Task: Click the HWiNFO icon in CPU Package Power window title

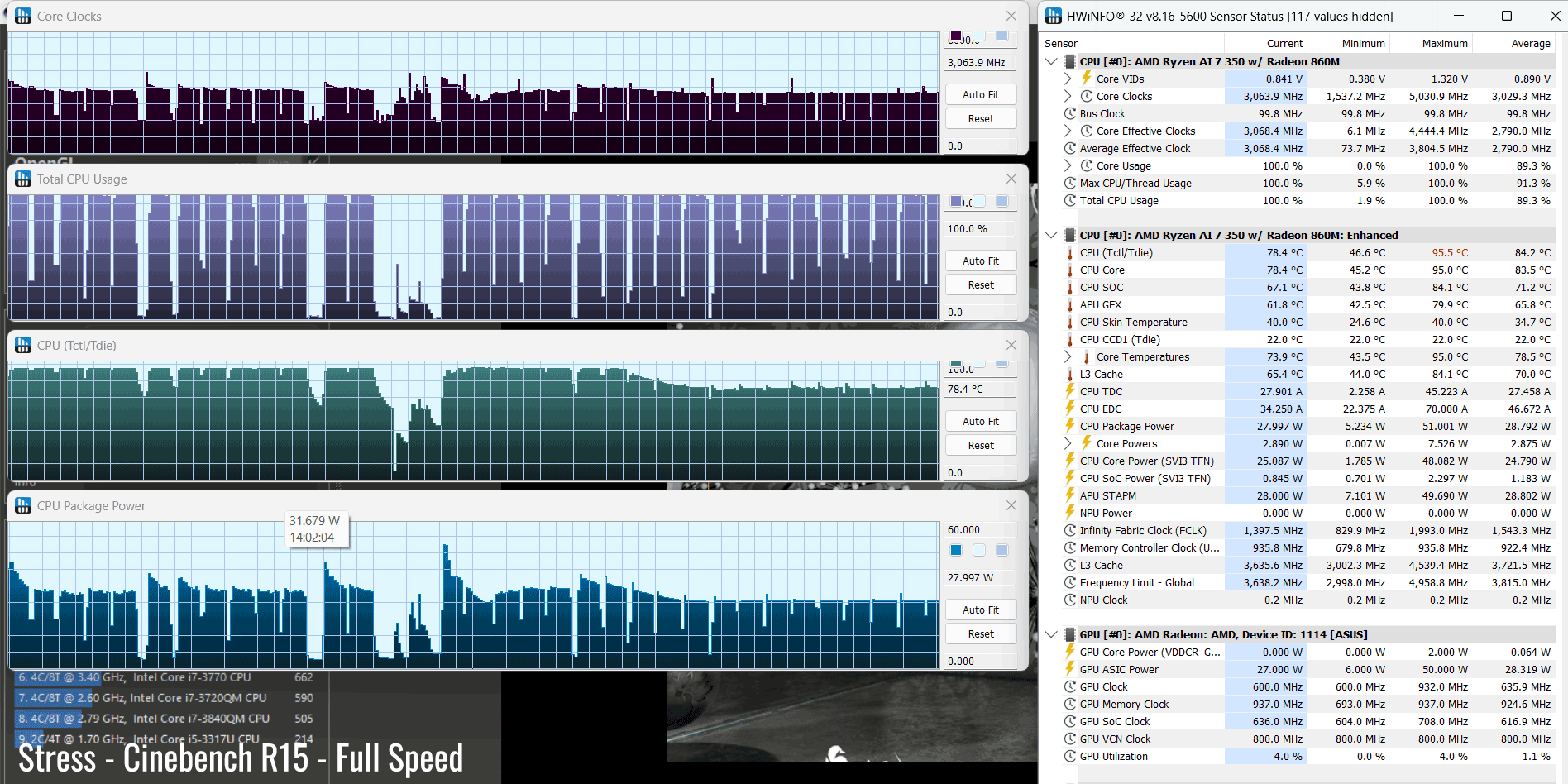Action: tap(23, 506)
